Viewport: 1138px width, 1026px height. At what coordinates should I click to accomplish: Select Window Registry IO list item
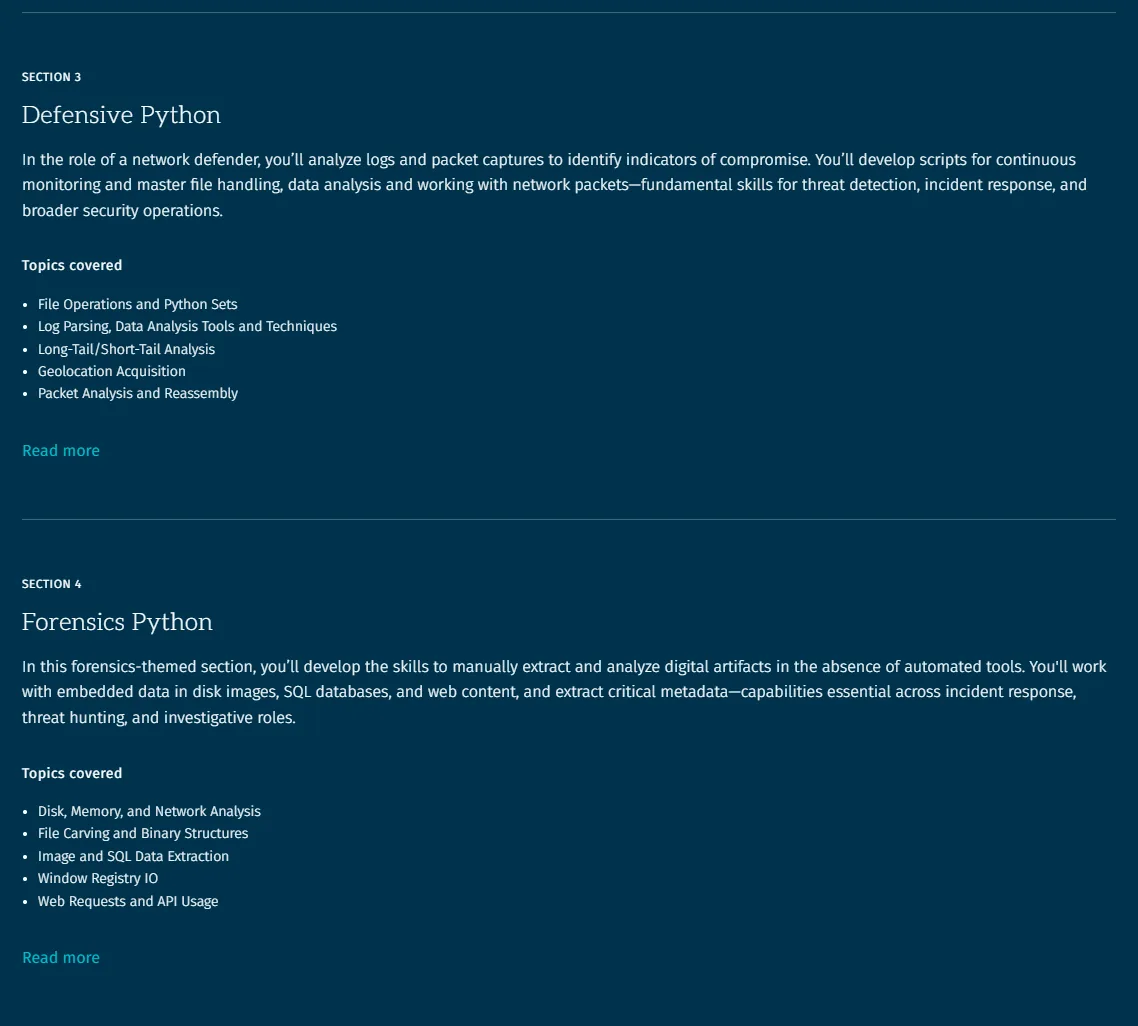tap(98, 879)
